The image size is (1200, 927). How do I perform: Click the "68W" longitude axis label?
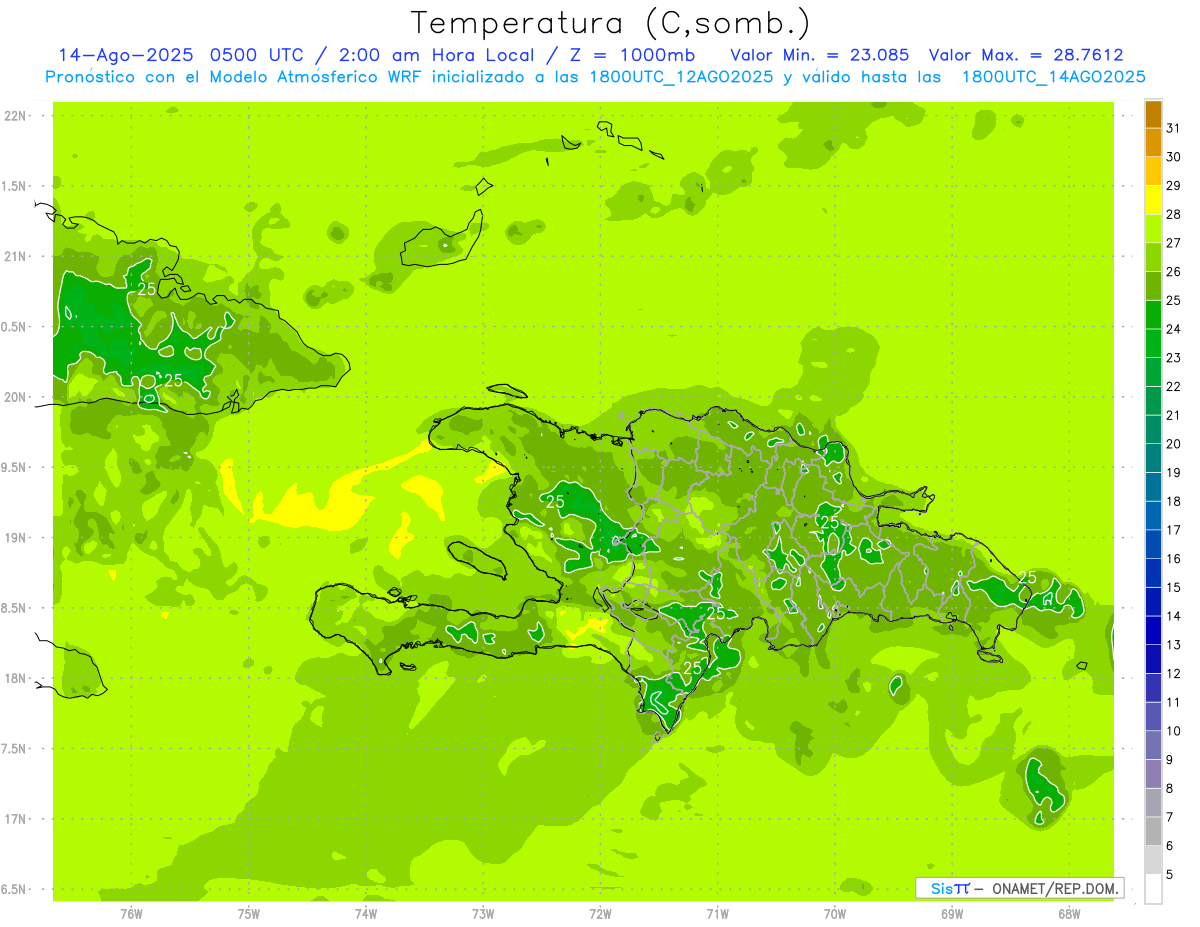tap(1069, 913)
